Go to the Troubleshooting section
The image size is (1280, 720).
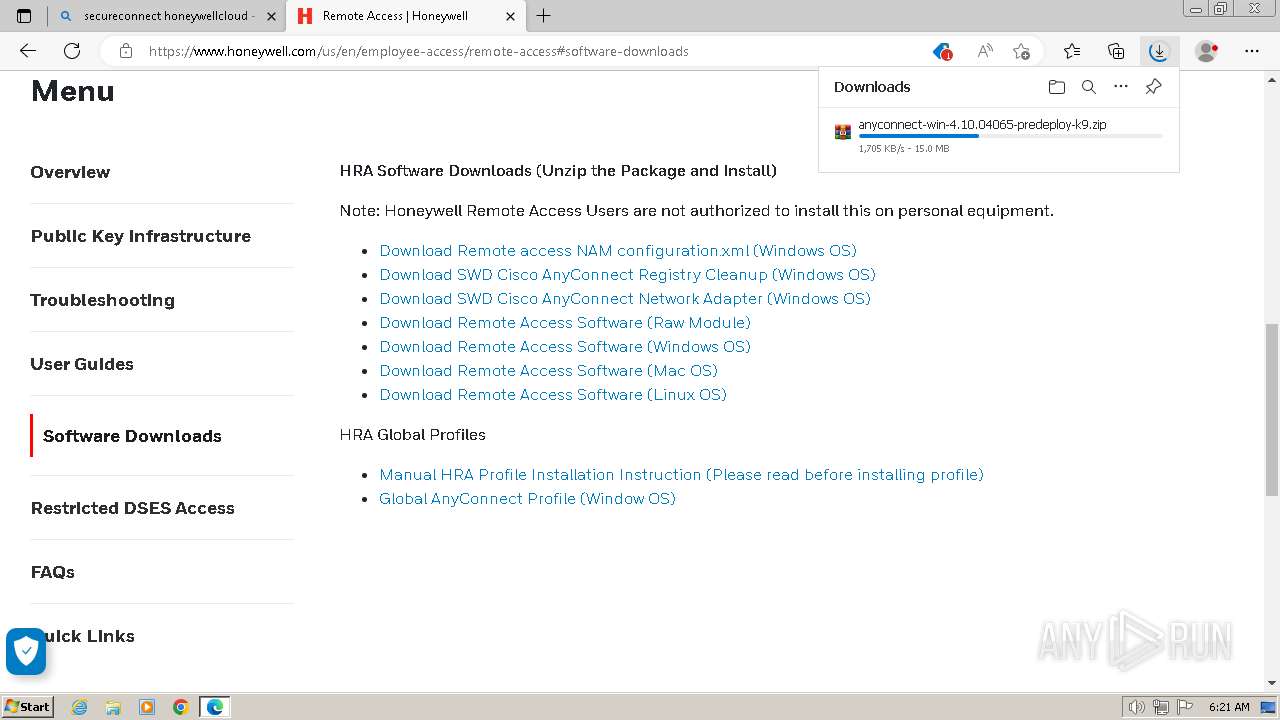[102, 300]
